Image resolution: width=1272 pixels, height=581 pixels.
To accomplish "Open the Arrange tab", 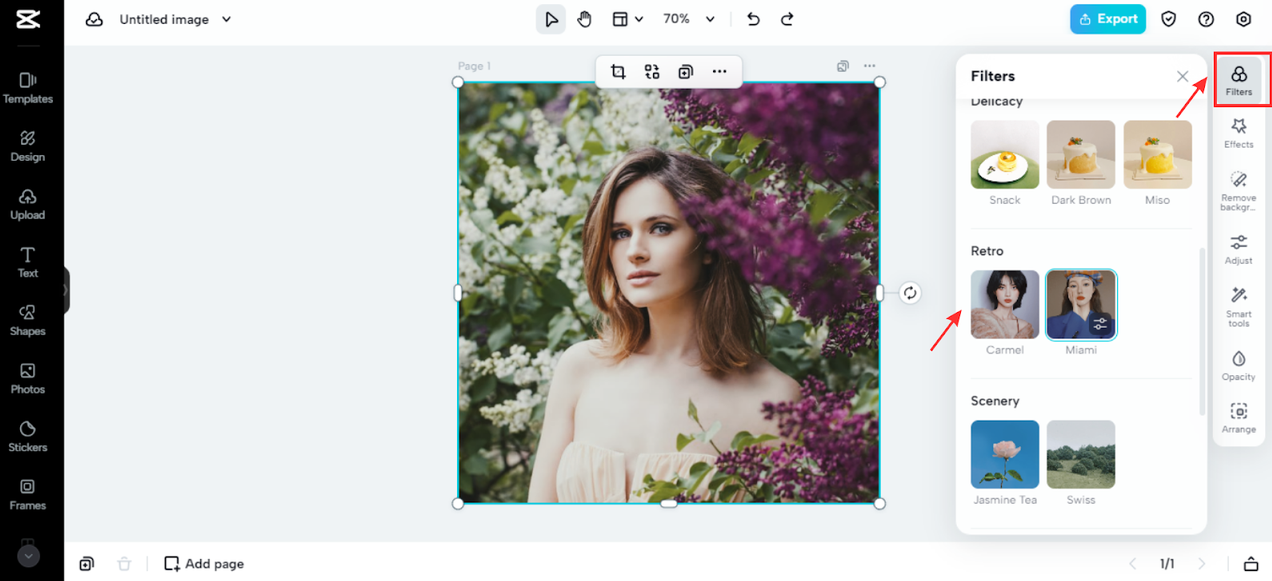I will (x=1239, y=417).
